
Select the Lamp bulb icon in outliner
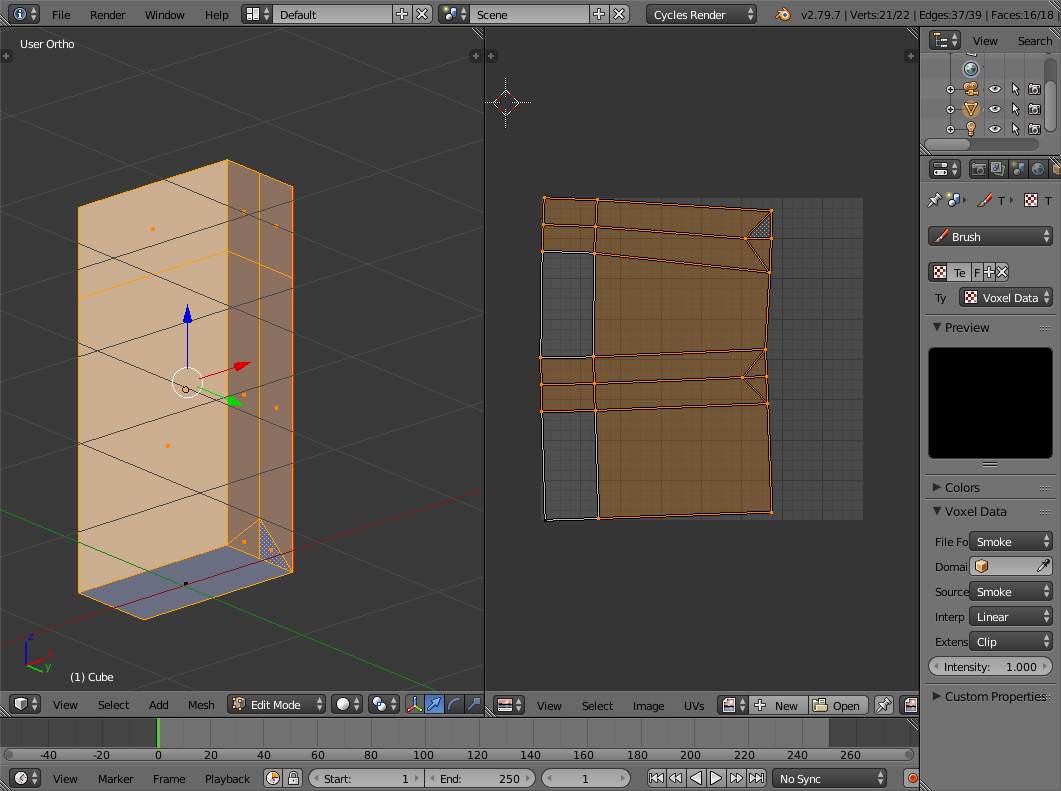971,129
